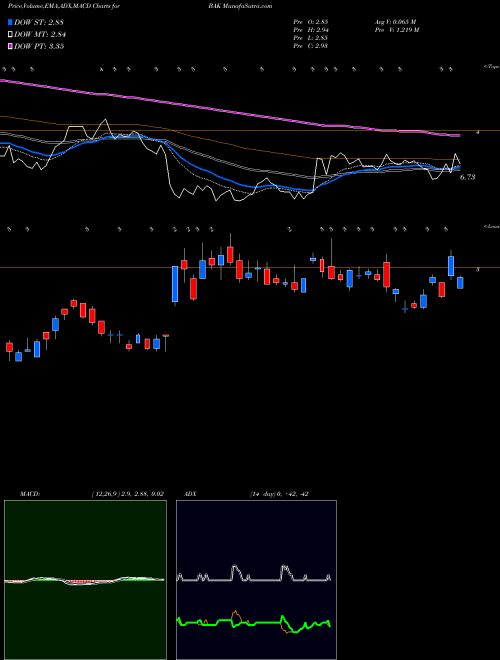500x660 pixels.
Task: Click the 'BAK MunafaSutra.com' header text
Action: pos(240,6)
